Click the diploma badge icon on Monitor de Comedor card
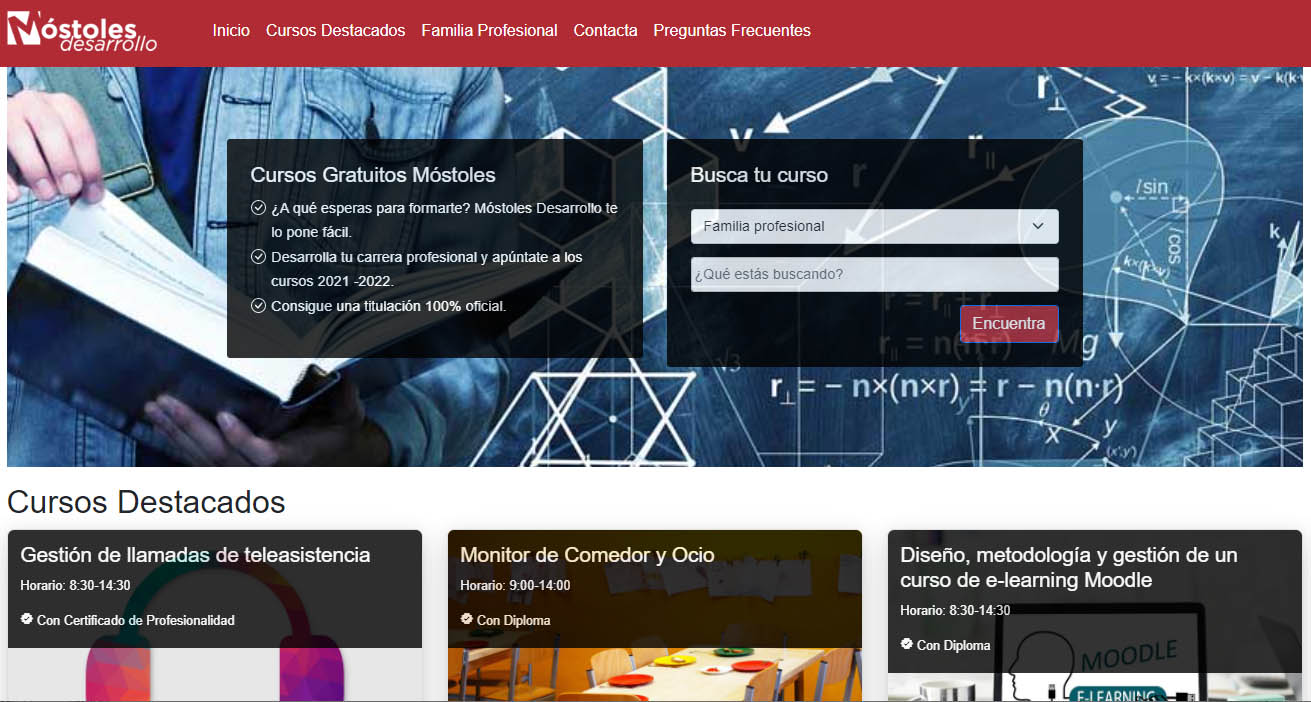This screenshot has height=702, width=1311. (467, 619)
